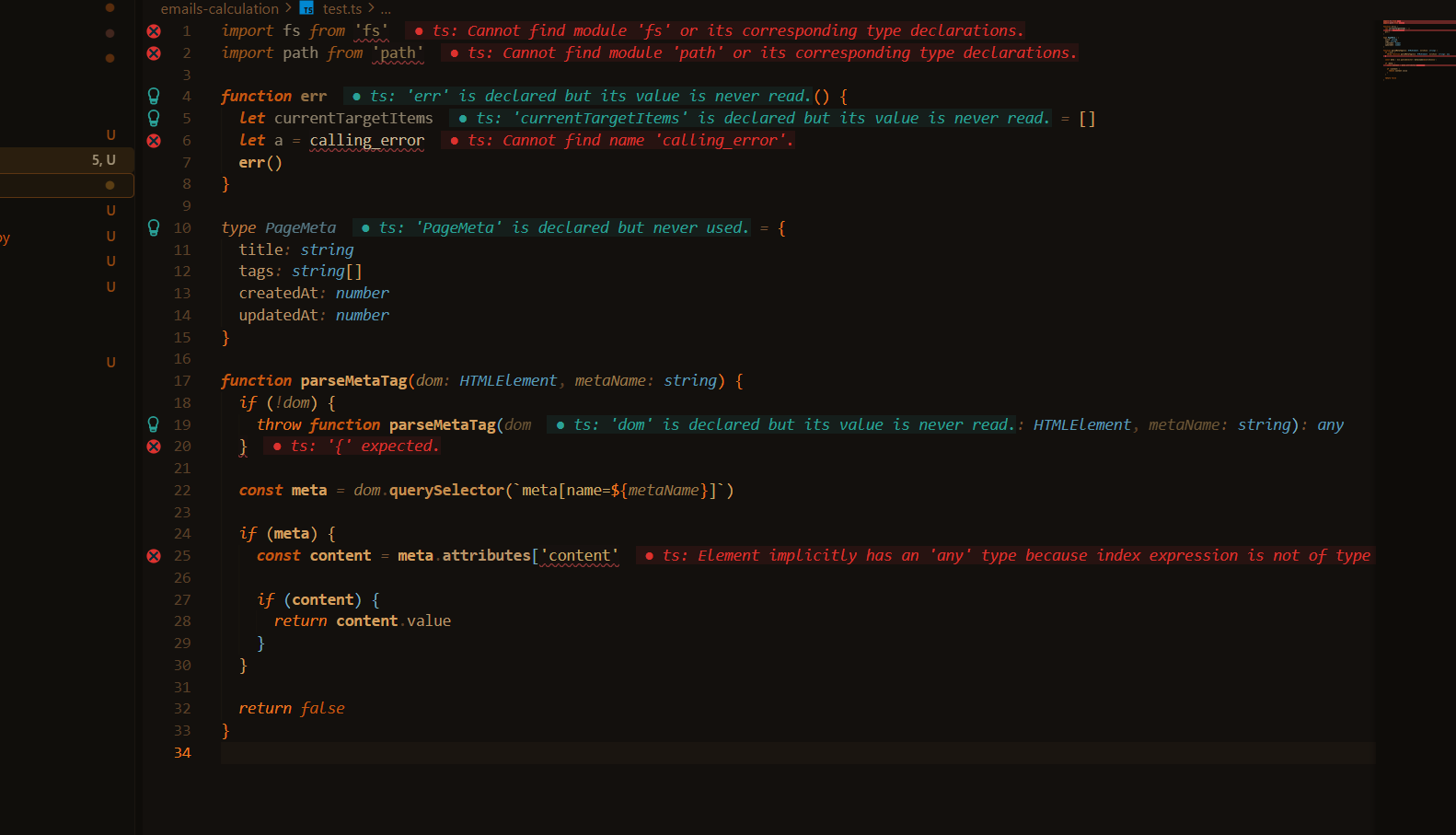Click the 'any' return type on line 19

[1330, 424]
